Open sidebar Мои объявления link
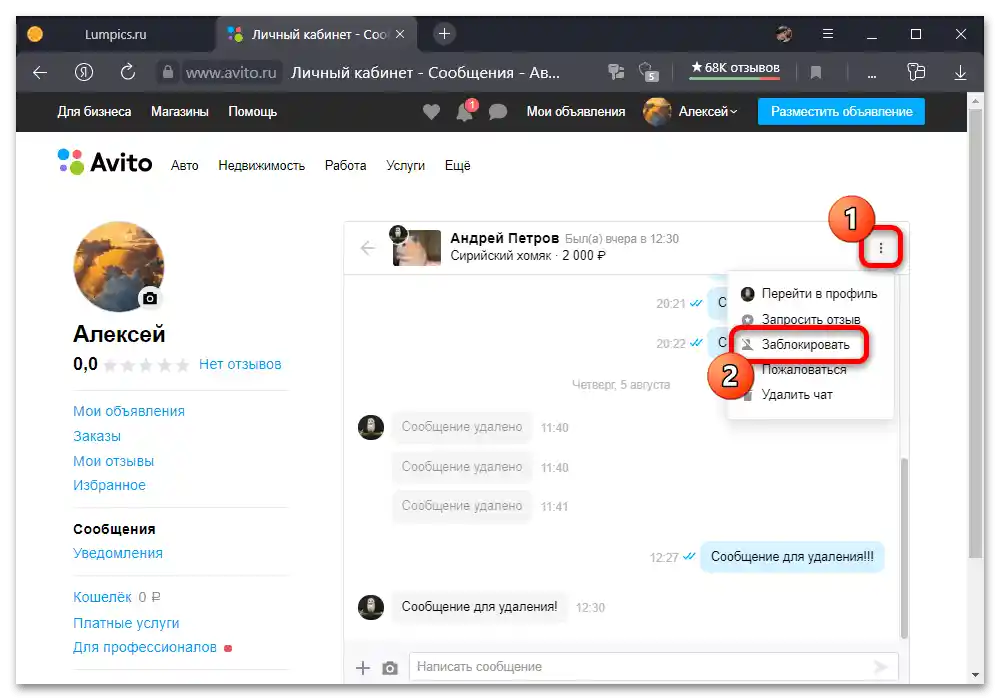Viewport: 1000px width, 700px height. [129, 411]
